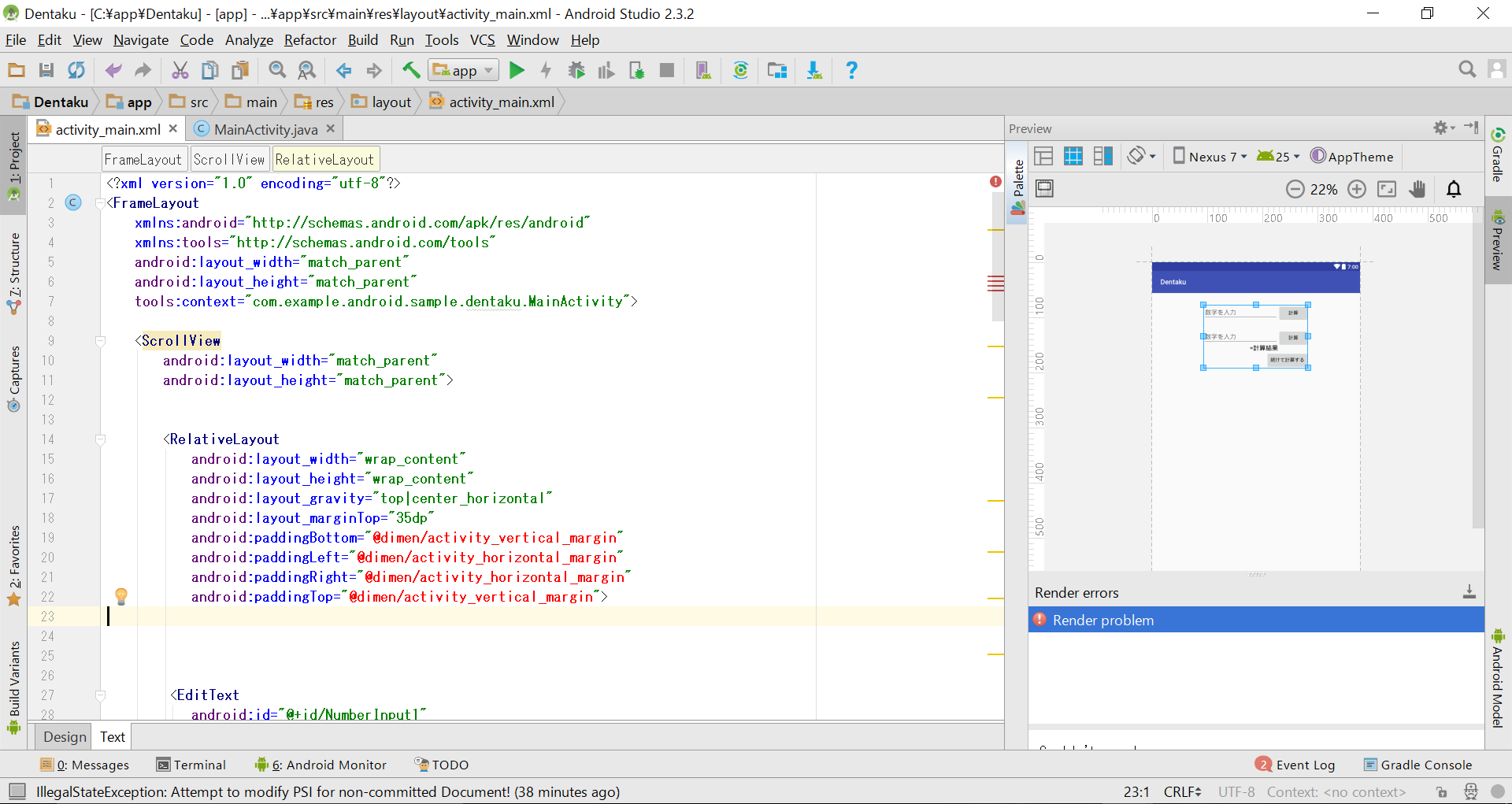Click the Replace icon
This screenshot has height=804, width=1512.
[307, 71]
